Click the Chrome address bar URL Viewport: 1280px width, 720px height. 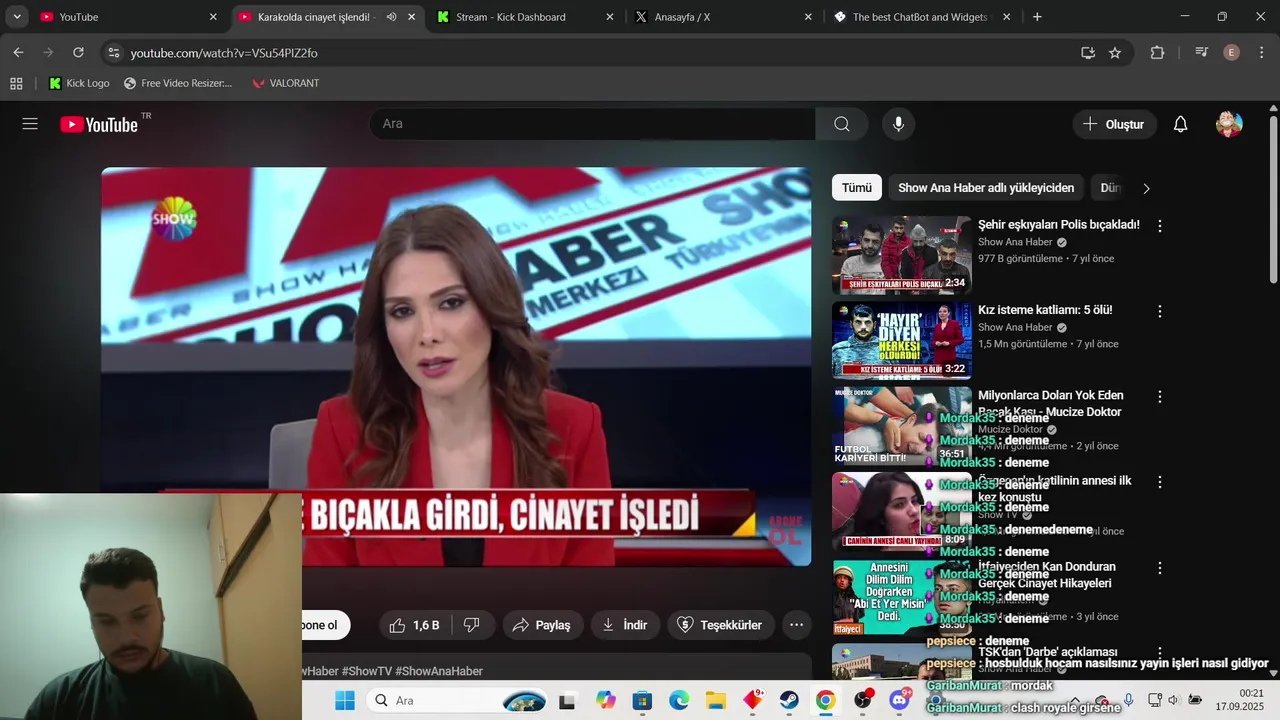224,52
